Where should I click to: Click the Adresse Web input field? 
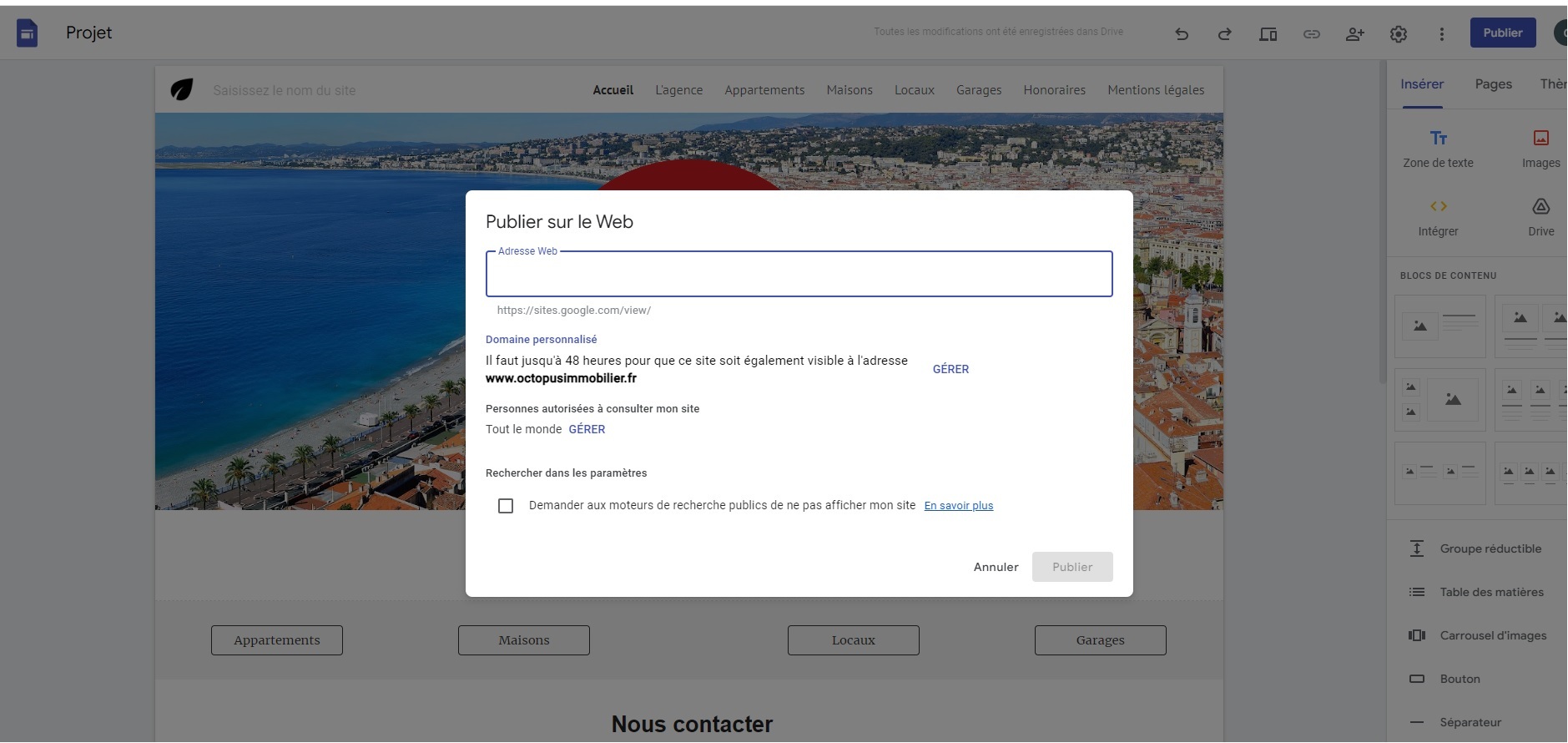point(799,275)
